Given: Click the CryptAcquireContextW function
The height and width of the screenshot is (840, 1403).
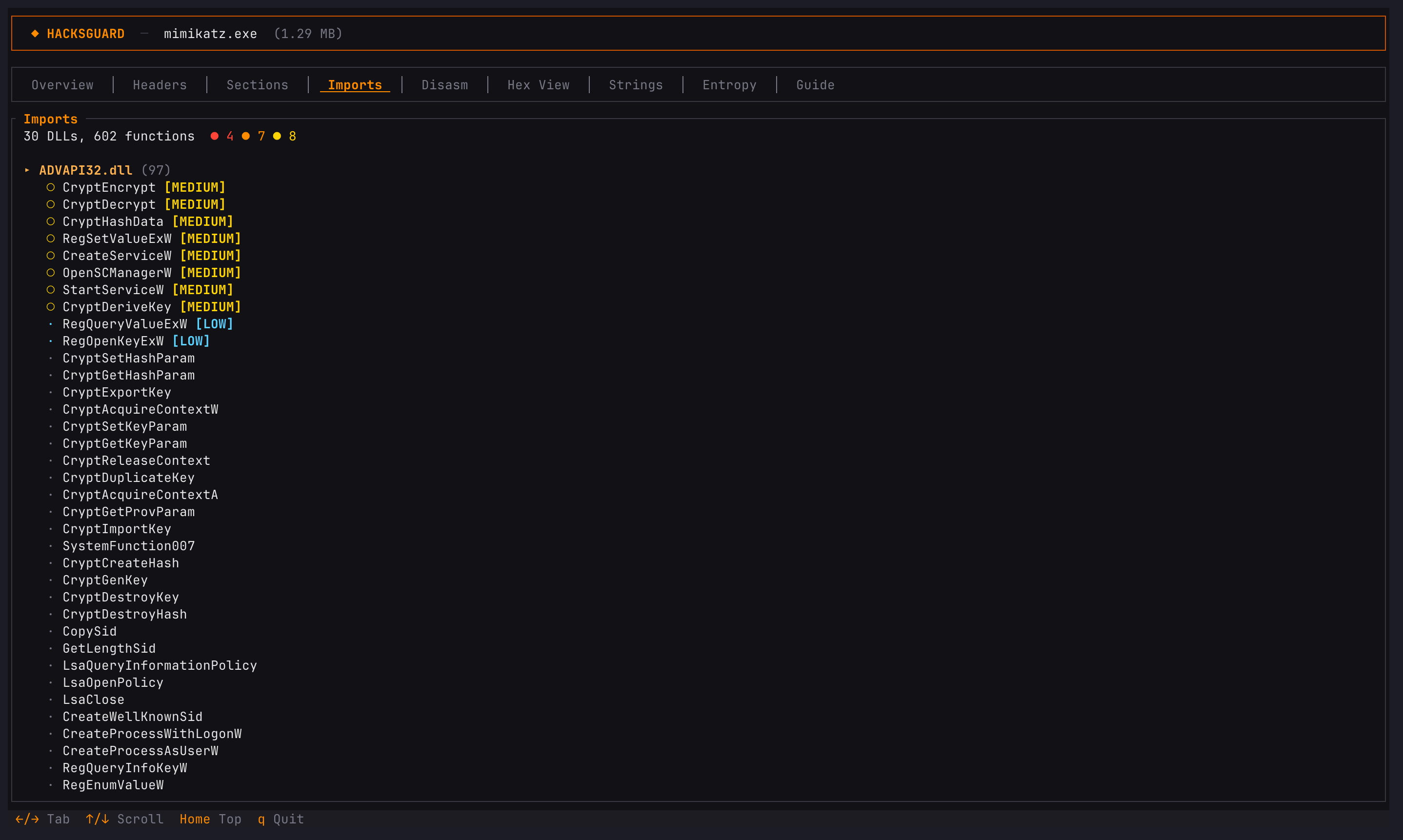Looking at the screenshot, I should [x=140, y=409].
